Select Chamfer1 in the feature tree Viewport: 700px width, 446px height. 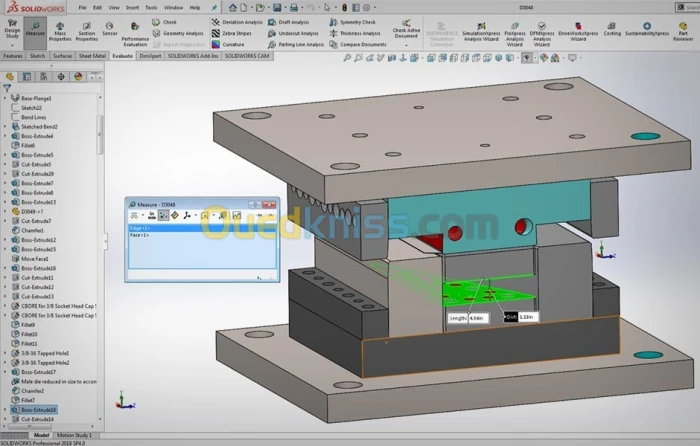click(32, 230)
